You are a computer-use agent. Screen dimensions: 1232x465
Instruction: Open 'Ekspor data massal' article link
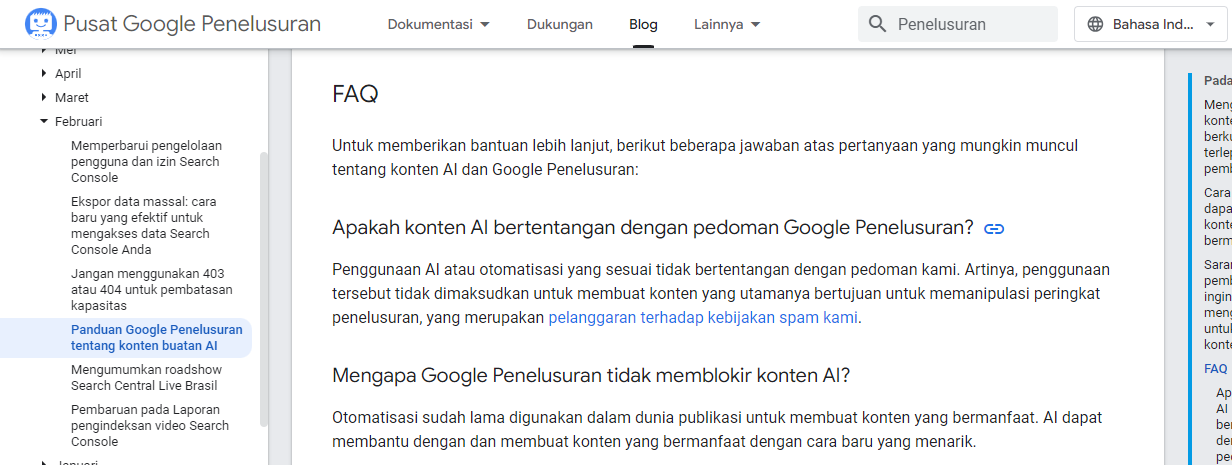[143, 225]
